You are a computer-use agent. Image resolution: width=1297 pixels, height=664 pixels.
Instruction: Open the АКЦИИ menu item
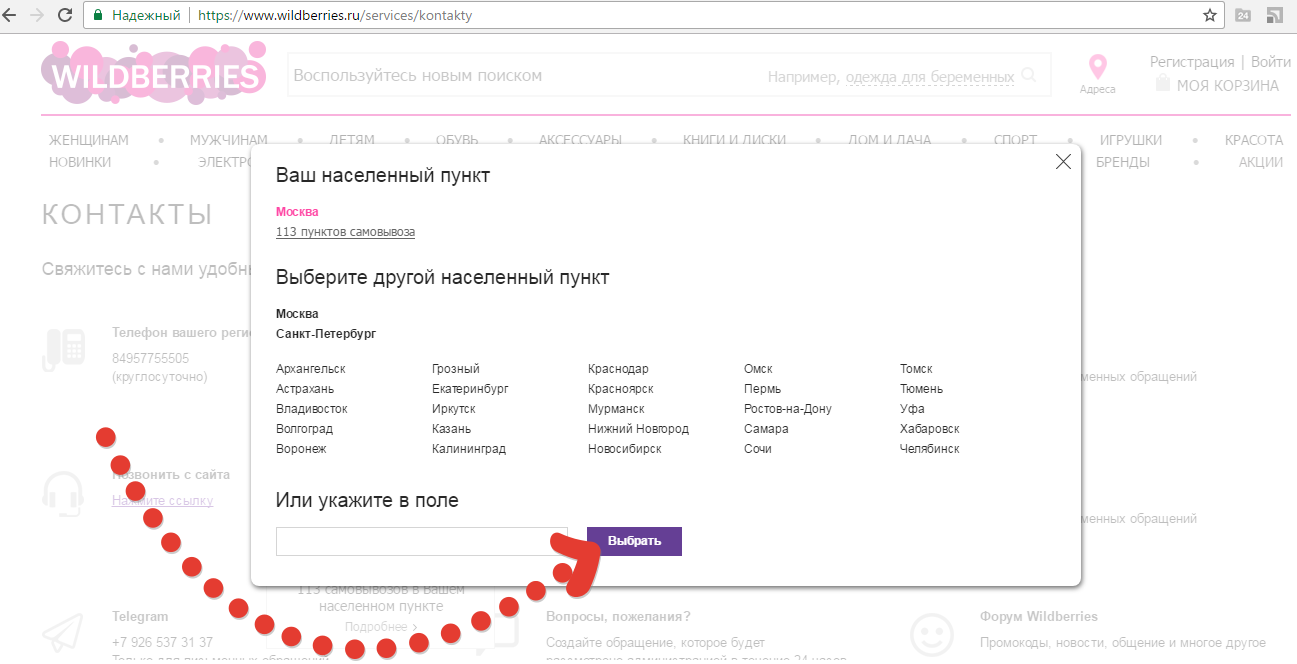pyautogui.click(x=1261, y=162)
